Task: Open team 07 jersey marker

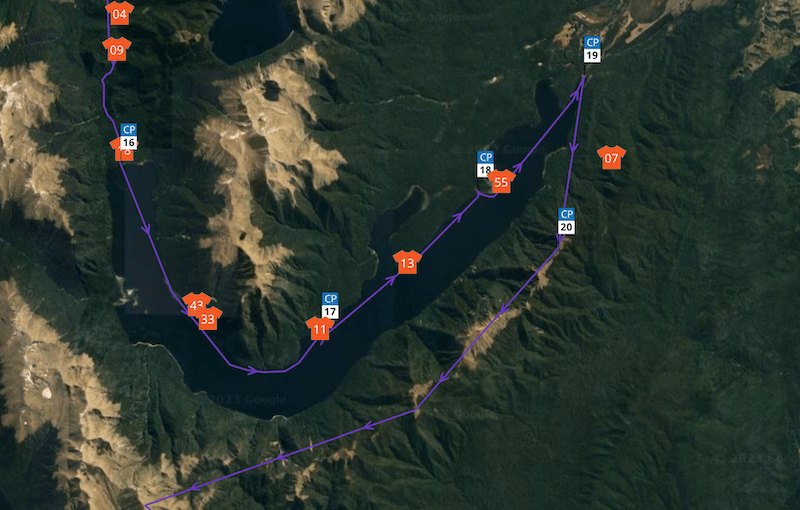Action: [611, 158]
